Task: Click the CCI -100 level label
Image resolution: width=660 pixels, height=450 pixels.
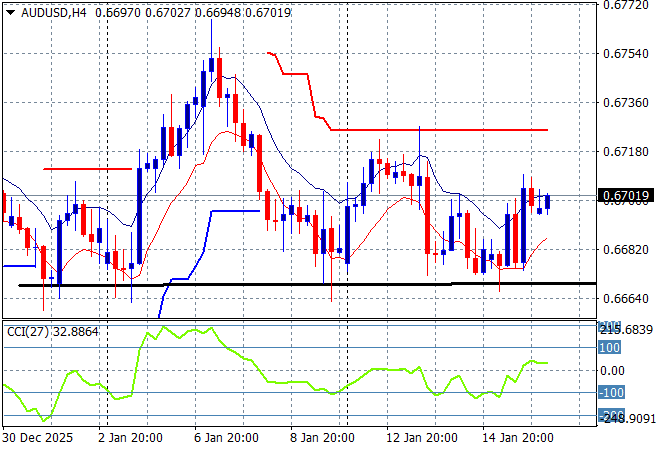Action: point(611,393)
